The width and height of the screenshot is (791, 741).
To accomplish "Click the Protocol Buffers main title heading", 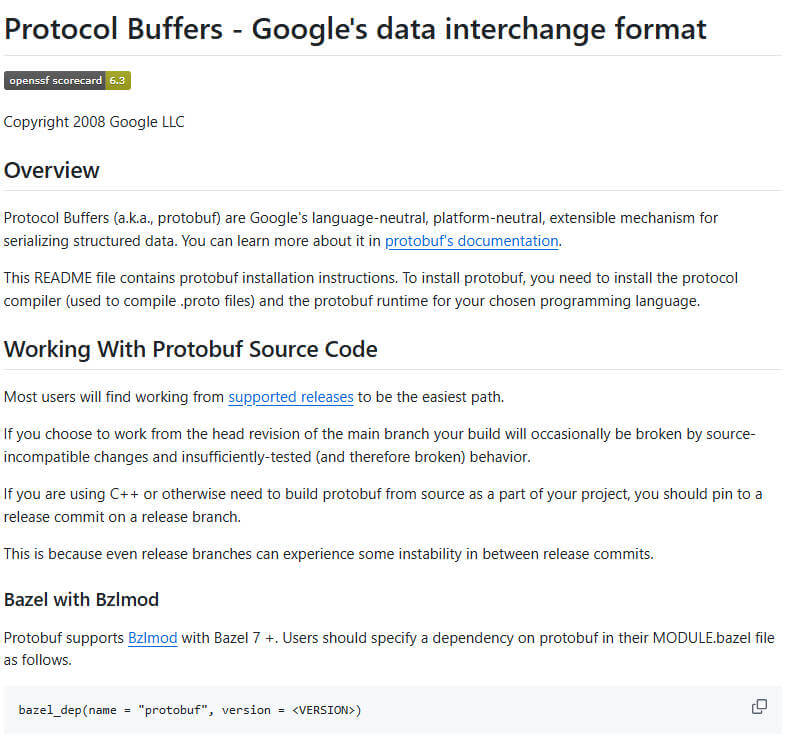I will click(355, 29).
